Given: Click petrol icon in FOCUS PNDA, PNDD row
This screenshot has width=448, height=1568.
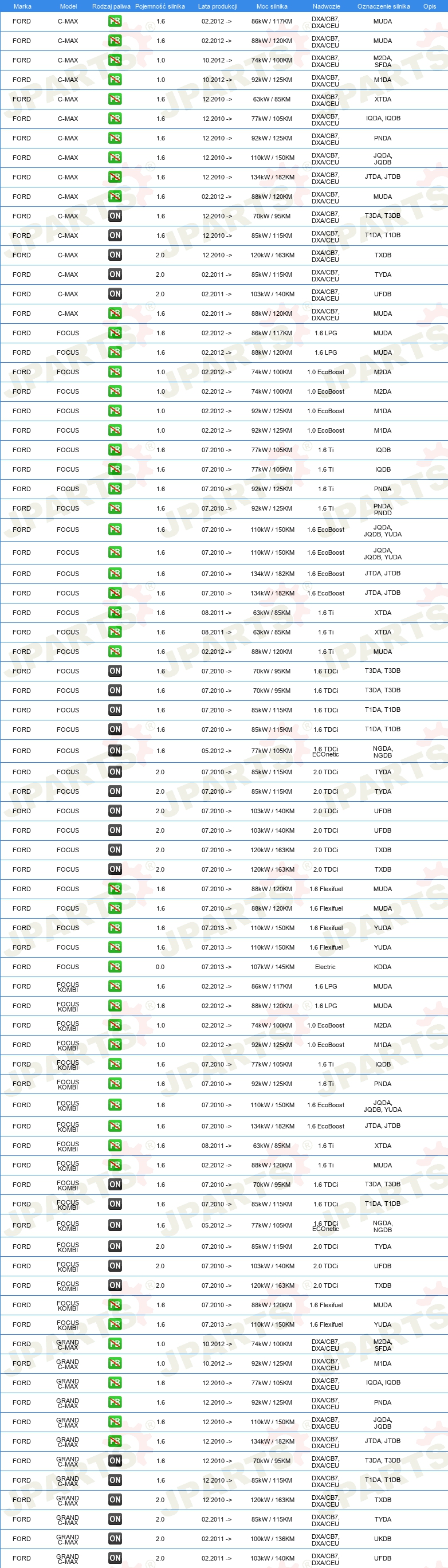Looking at the screenshot, I should (x=115, y=508).
